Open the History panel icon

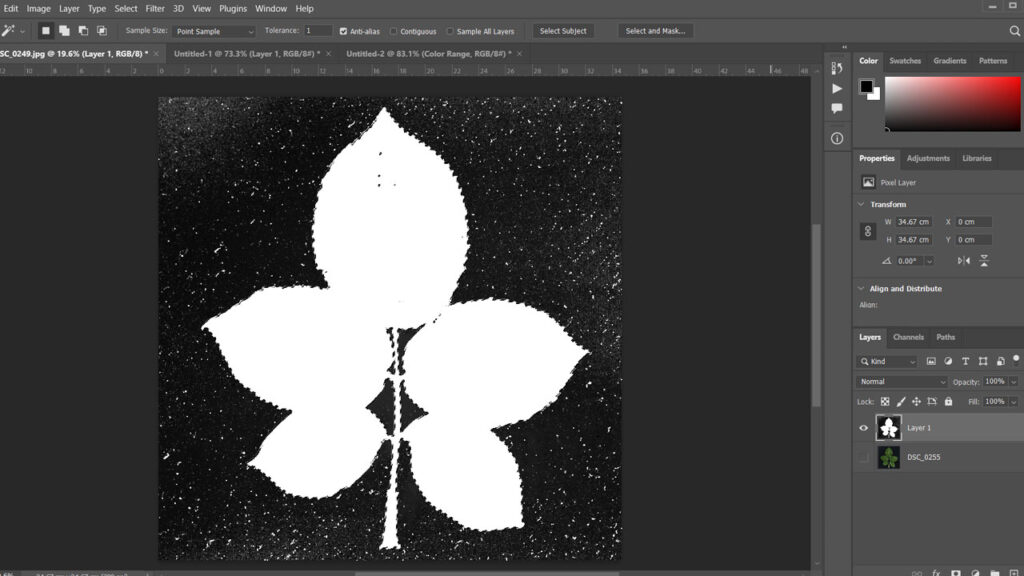pos(837,68)
